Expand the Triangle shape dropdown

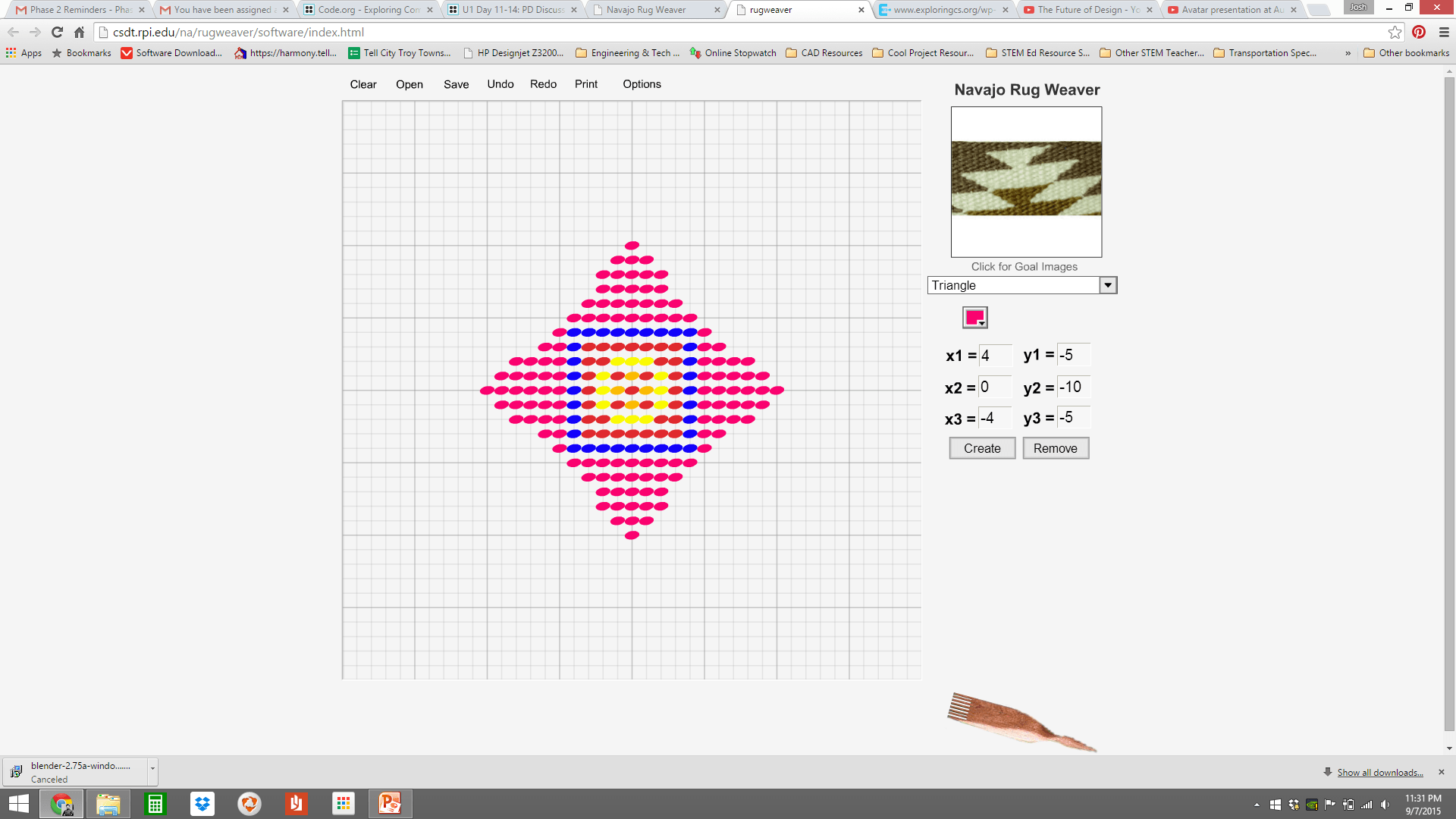pos(1108,285)
